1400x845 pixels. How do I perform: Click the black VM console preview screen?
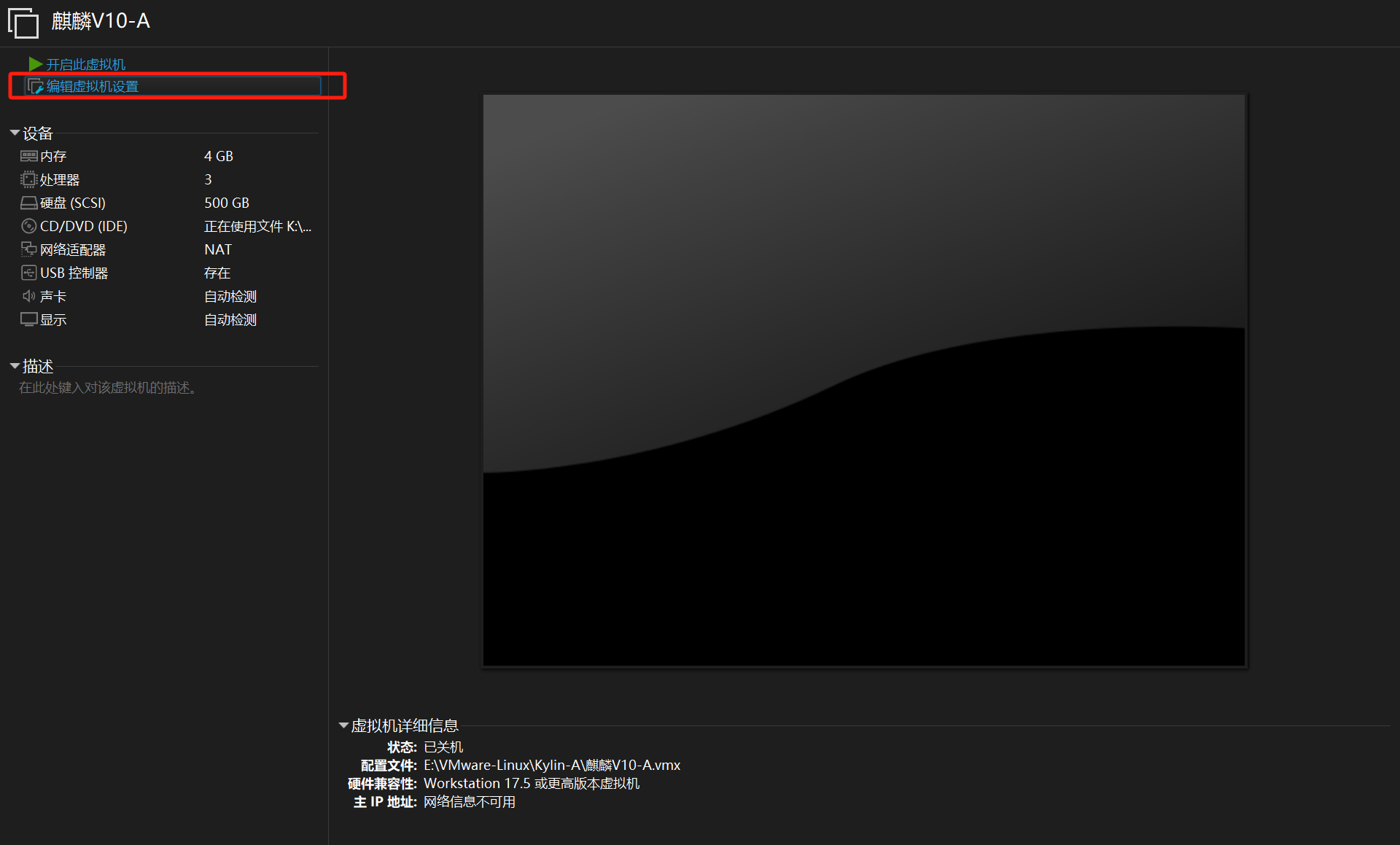(863, 379)
